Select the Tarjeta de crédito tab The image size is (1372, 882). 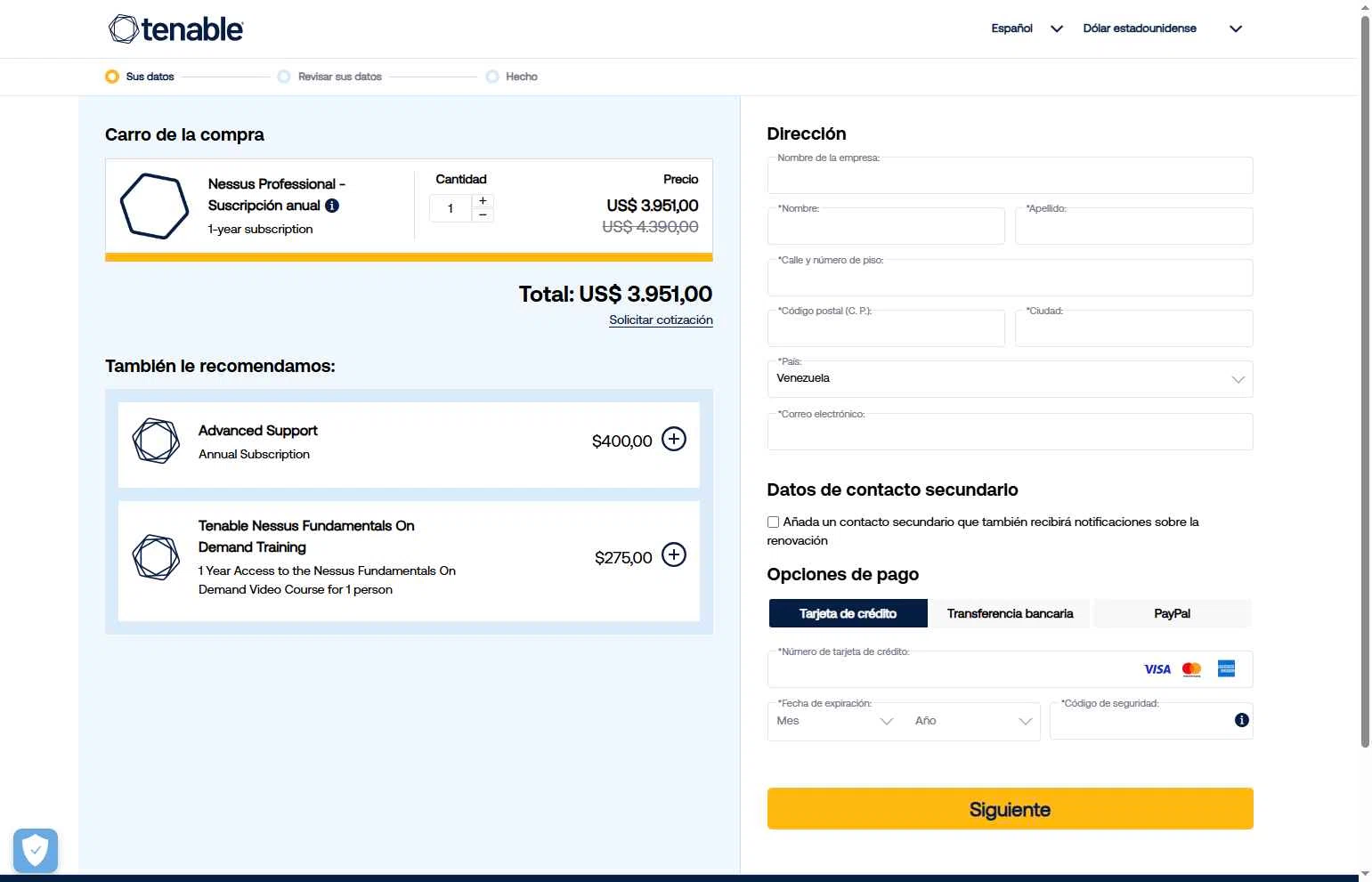848,613
